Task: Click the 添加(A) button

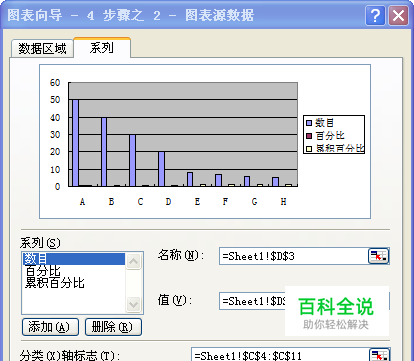Action: (x=50, y=327)
